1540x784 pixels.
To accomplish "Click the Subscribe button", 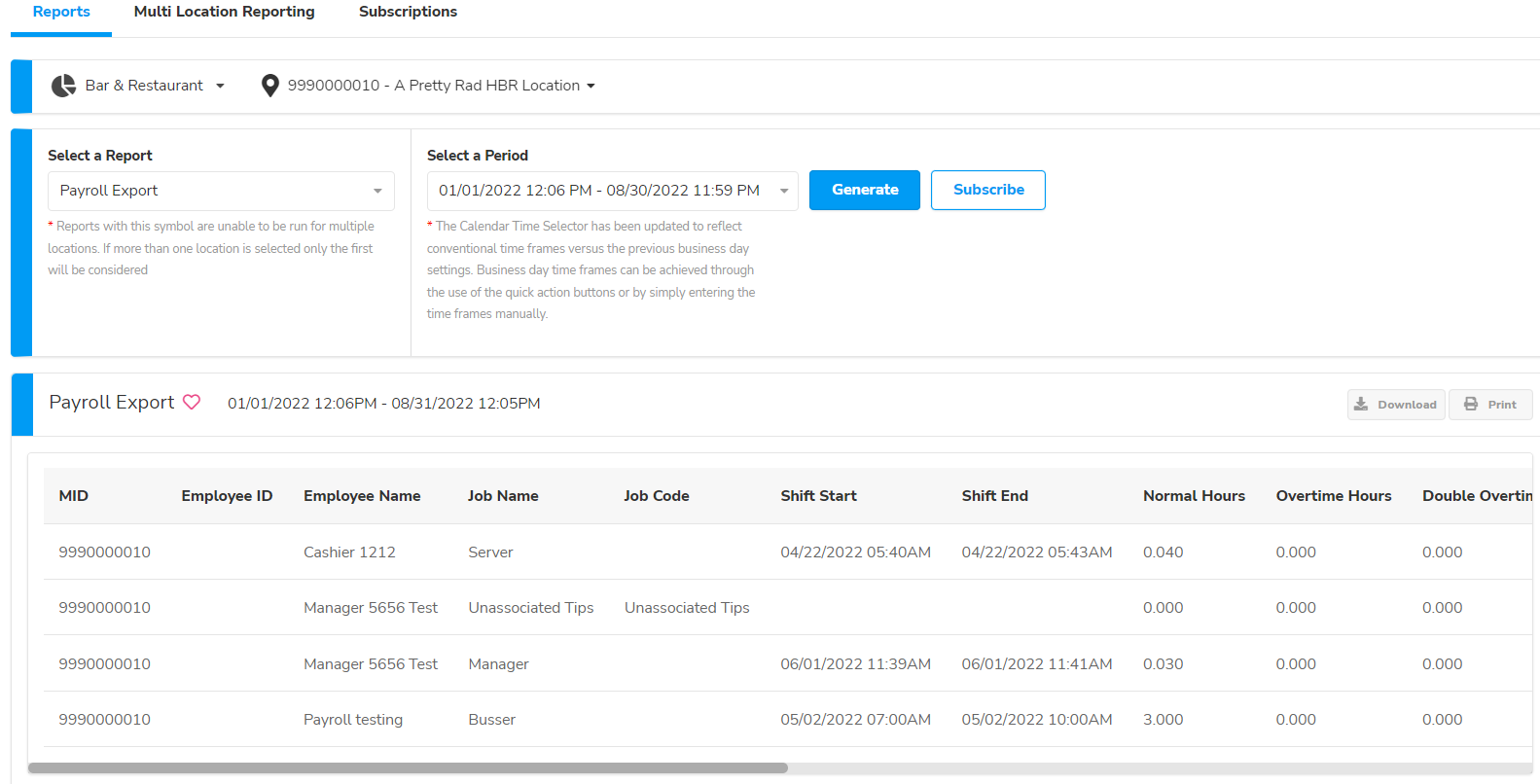I will (x=987, y=190).
